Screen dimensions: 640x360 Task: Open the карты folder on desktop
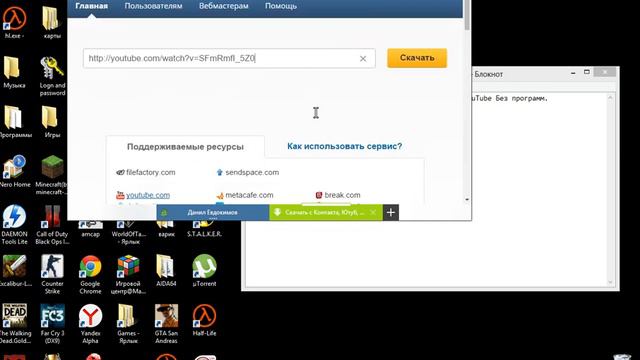(50, 19)
